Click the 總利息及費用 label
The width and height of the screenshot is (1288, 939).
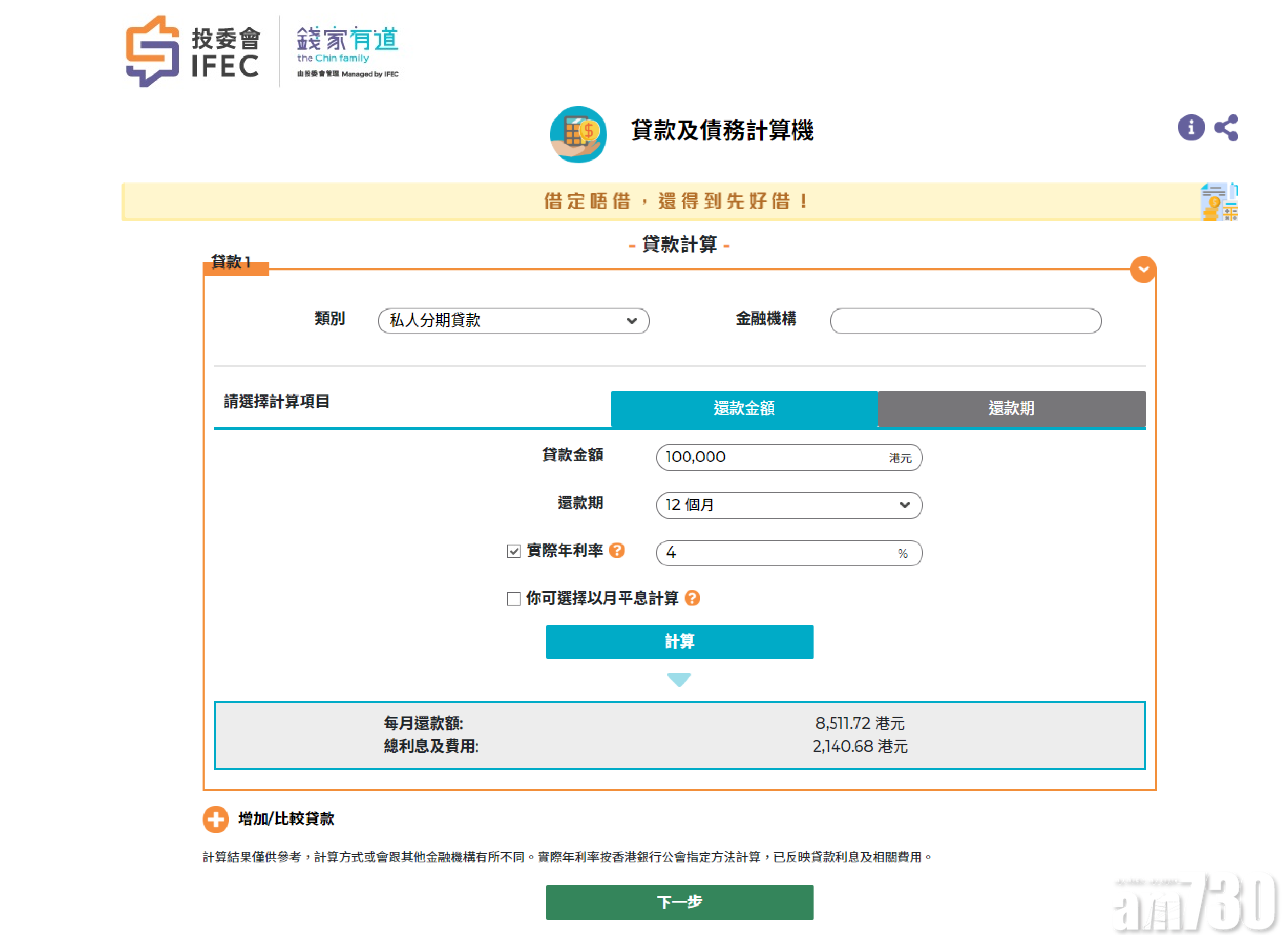(x=431, y=746)
